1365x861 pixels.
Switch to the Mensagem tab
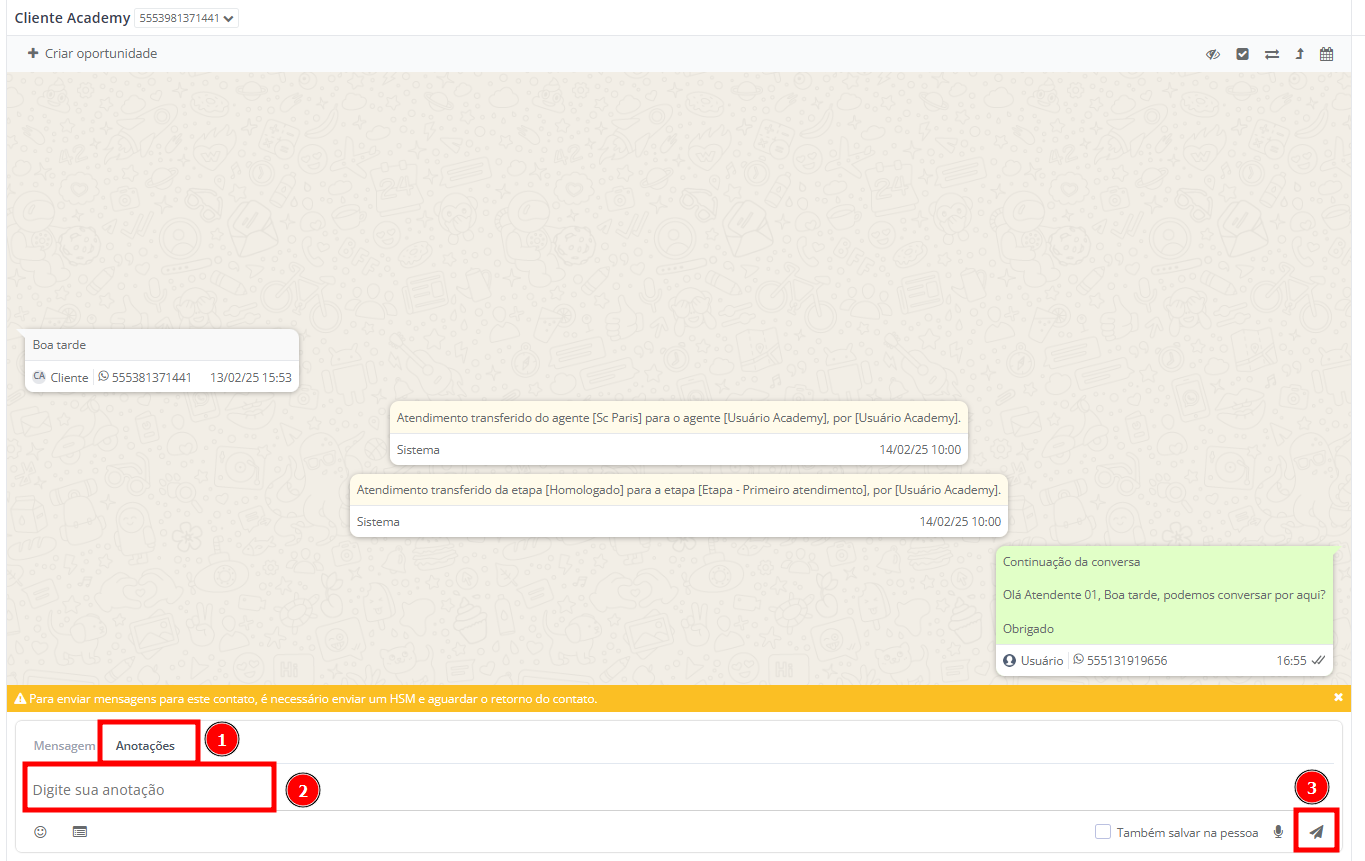point(64,745)
